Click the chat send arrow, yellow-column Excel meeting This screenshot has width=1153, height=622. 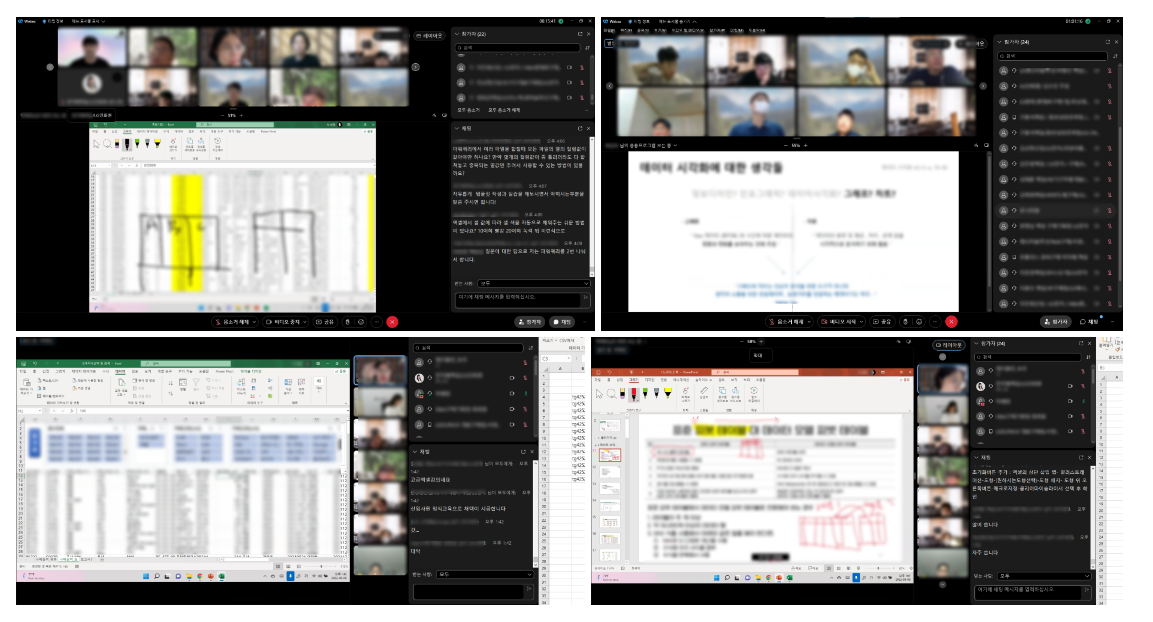coord(586,298)
